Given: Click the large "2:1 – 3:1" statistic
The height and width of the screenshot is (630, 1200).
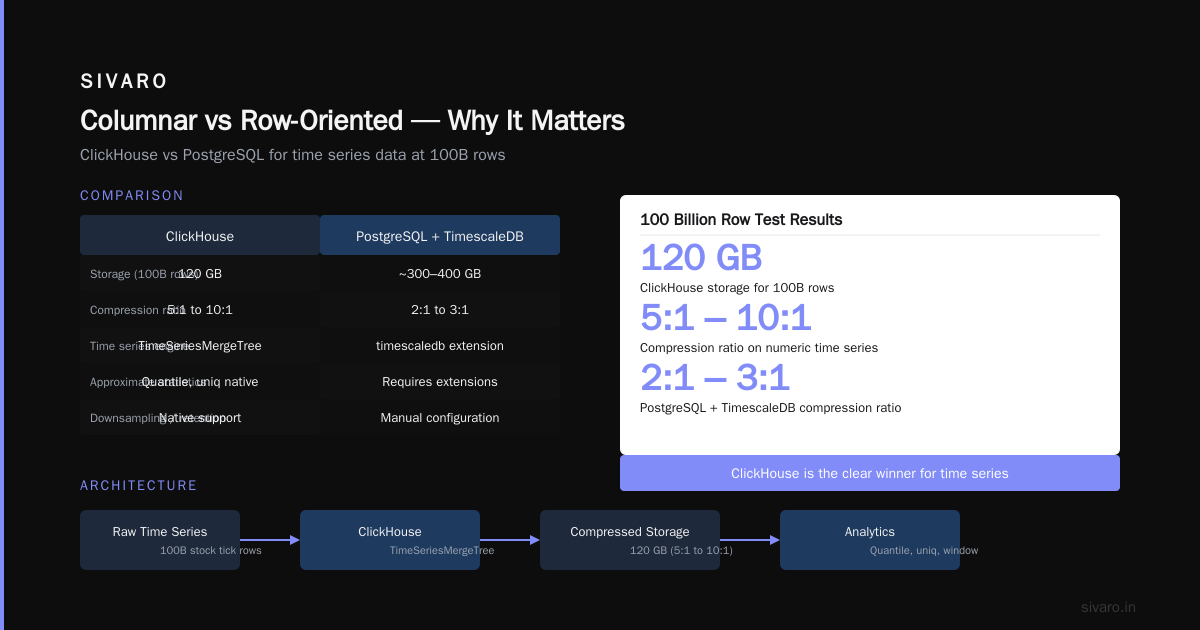Looking at the screenshot, I should (715, 378).
